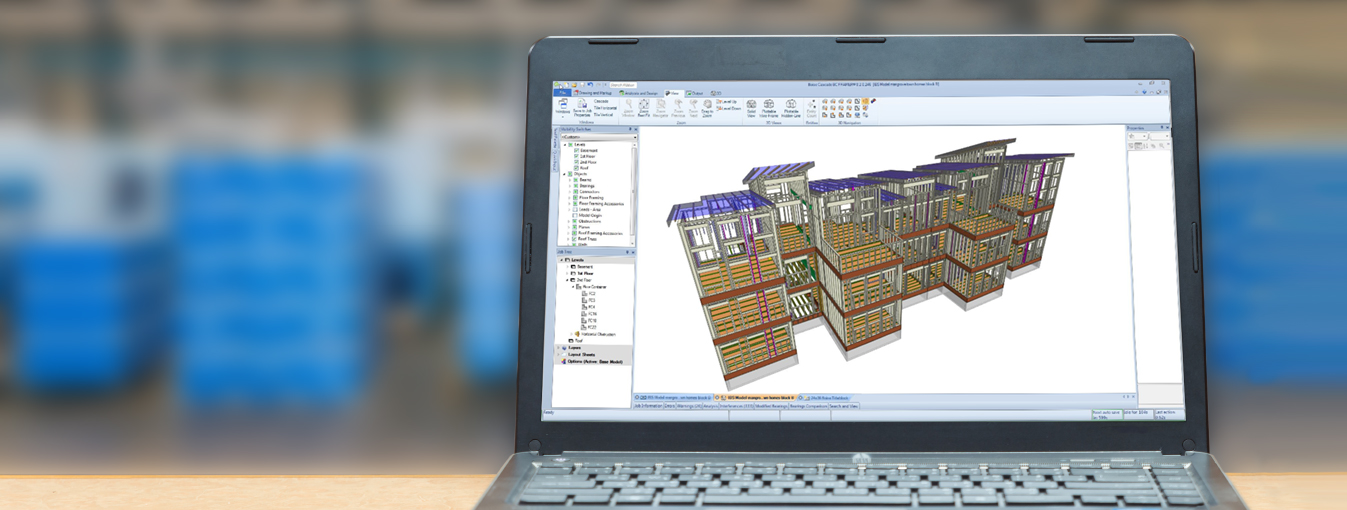
Task: Collapse the Levels node in Visibility Switches
Action: click(x=565, y=145)
